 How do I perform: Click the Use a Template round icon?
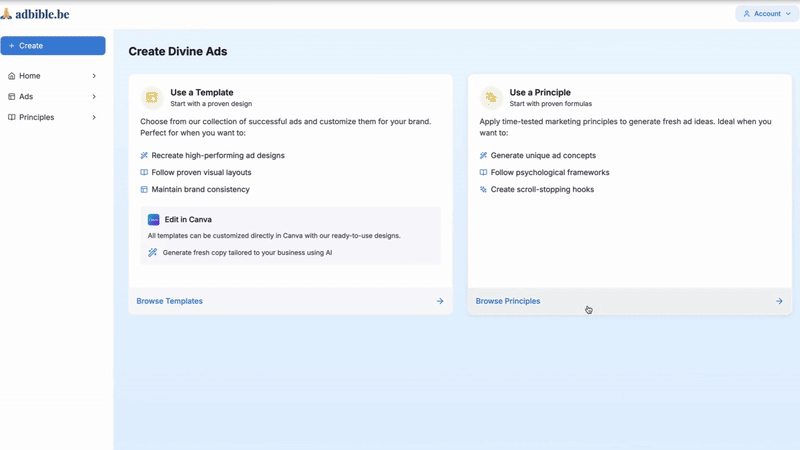[152, 97]
